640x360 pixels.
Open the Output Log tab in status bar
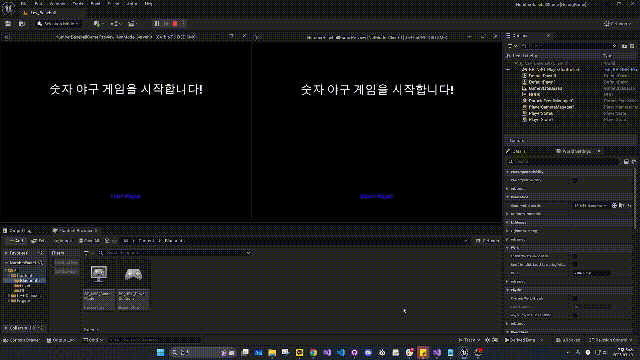pos(60,340)
